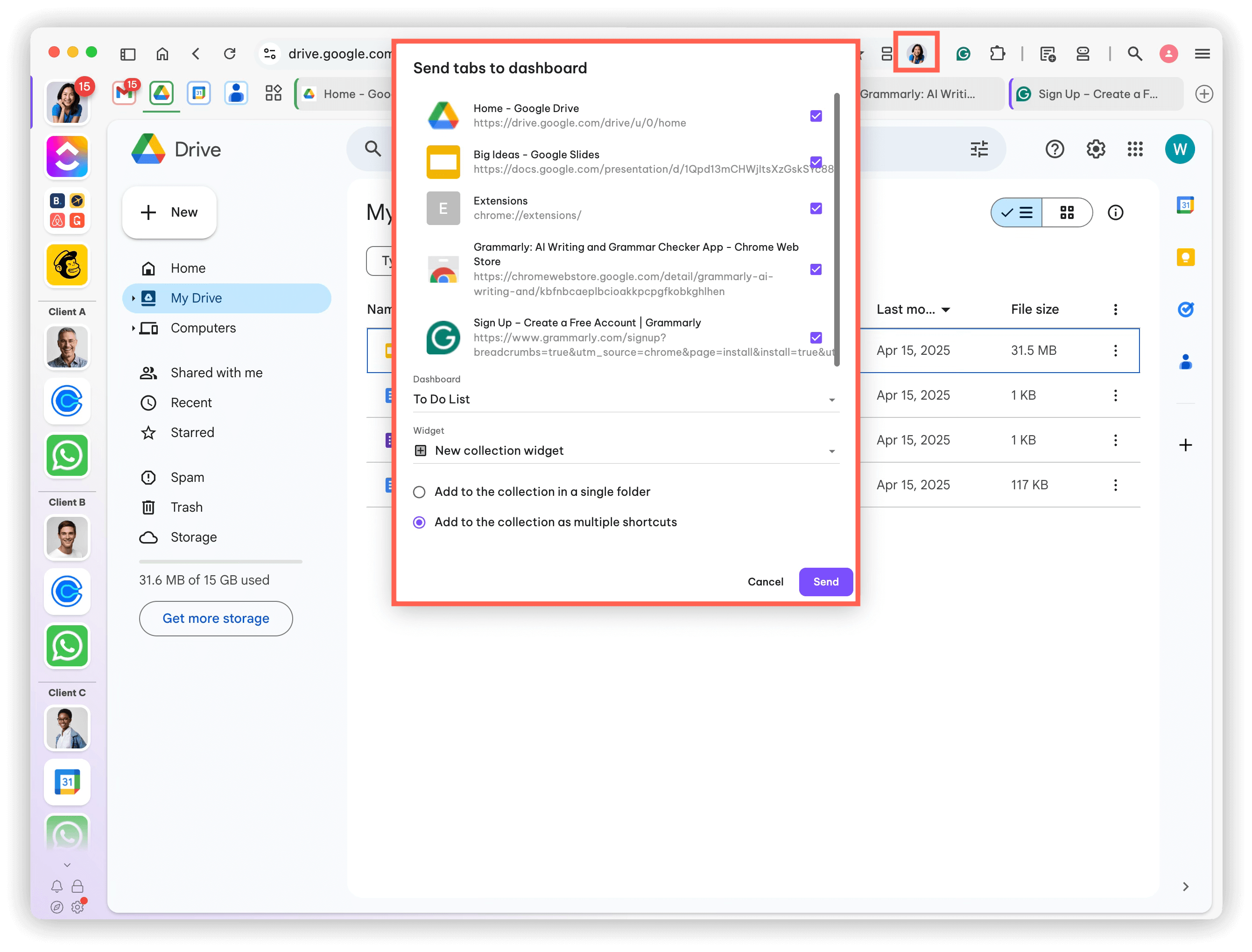
Task: Open Client B WhatsApp app
Action: tap(67, 646)
